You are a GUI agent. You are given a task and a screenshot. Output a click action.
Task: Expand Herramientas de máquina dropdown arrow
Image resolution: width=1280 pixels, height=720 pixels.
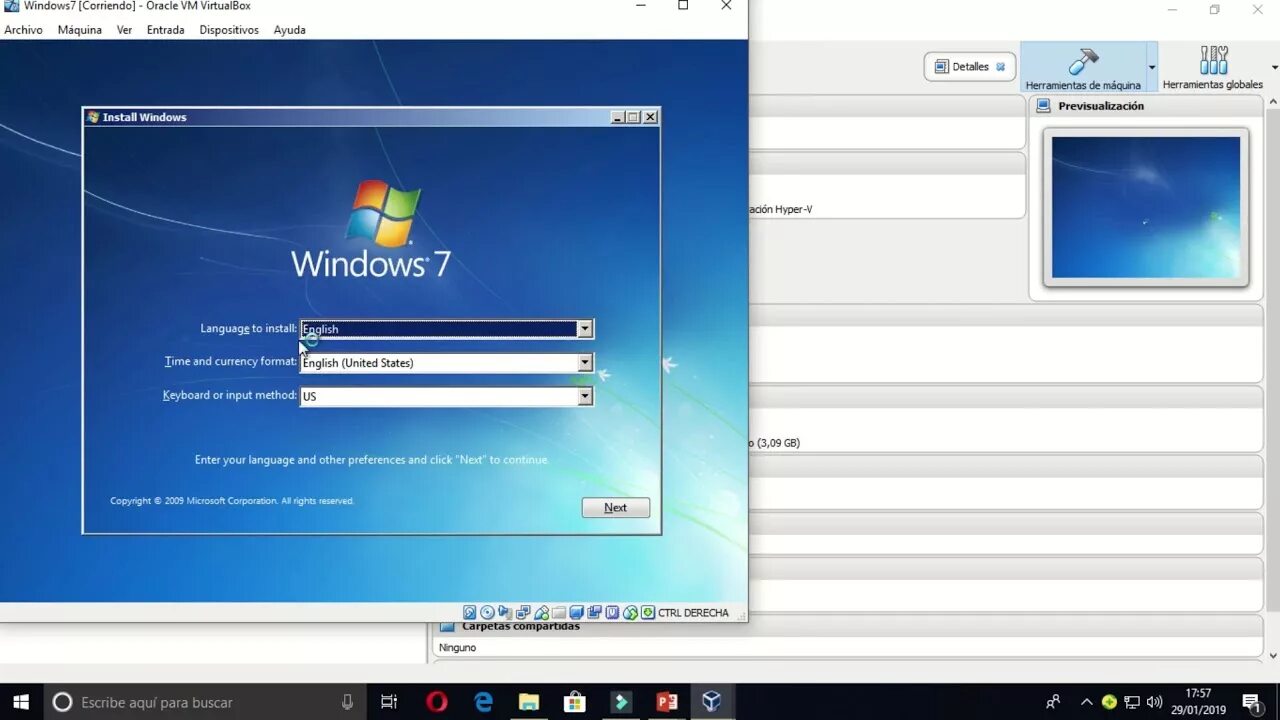tap(1152, 67)
